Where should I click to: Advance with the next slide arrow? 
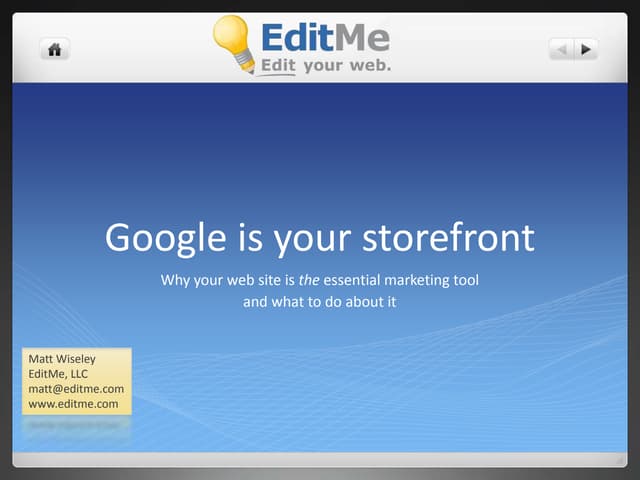585,48
